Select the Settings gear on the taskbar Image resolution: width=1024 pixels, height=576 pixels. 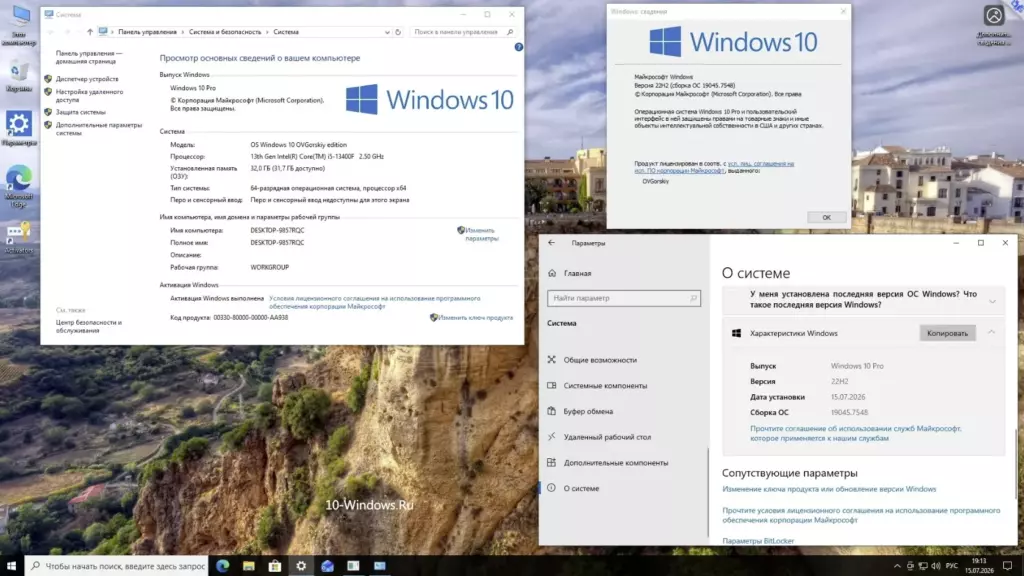[301, 566]
